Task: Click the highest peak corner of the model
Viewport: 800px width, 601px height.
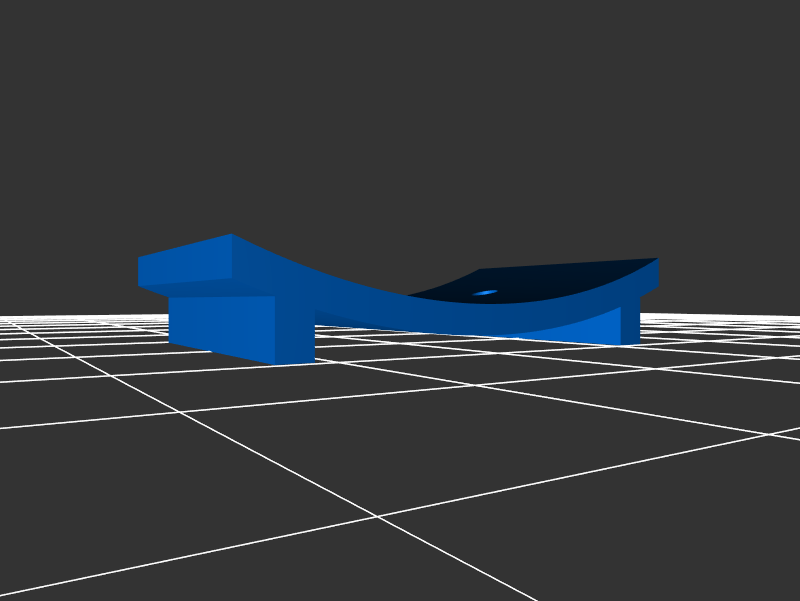Action: point(232,235)
